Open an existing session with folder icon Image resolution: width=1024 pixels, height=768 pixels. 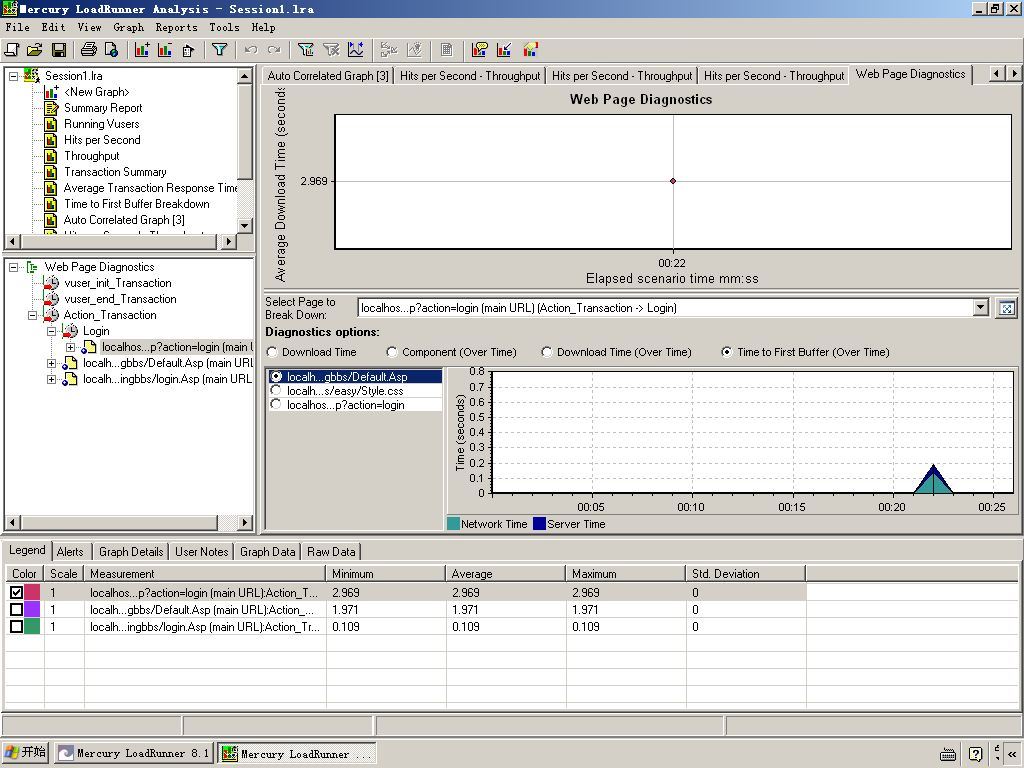coord(35,50)
